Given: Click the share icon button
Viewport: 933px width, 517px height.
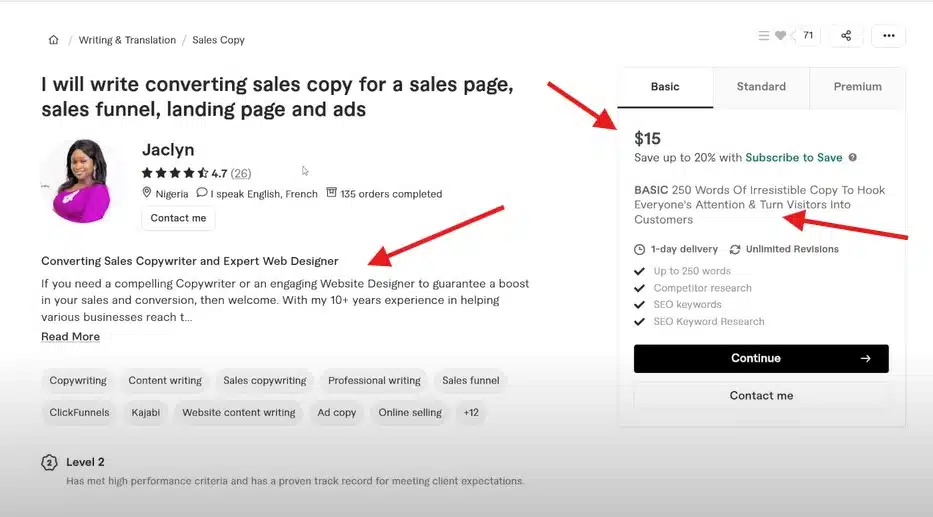Looking at the screenshot, I should 846,36.
